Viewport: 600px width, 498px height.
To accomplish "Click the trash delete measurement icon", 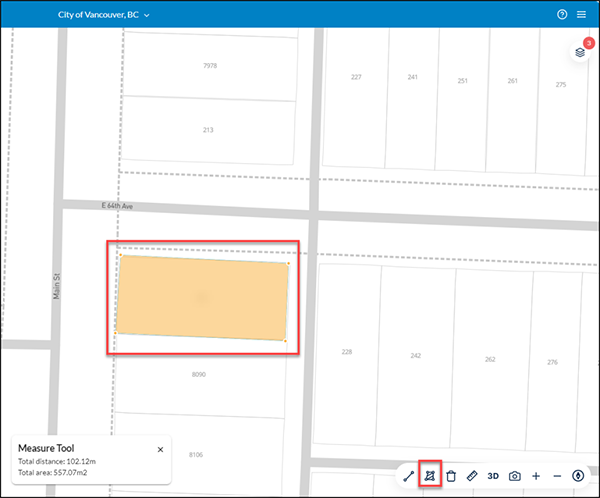I will point(451,476).
